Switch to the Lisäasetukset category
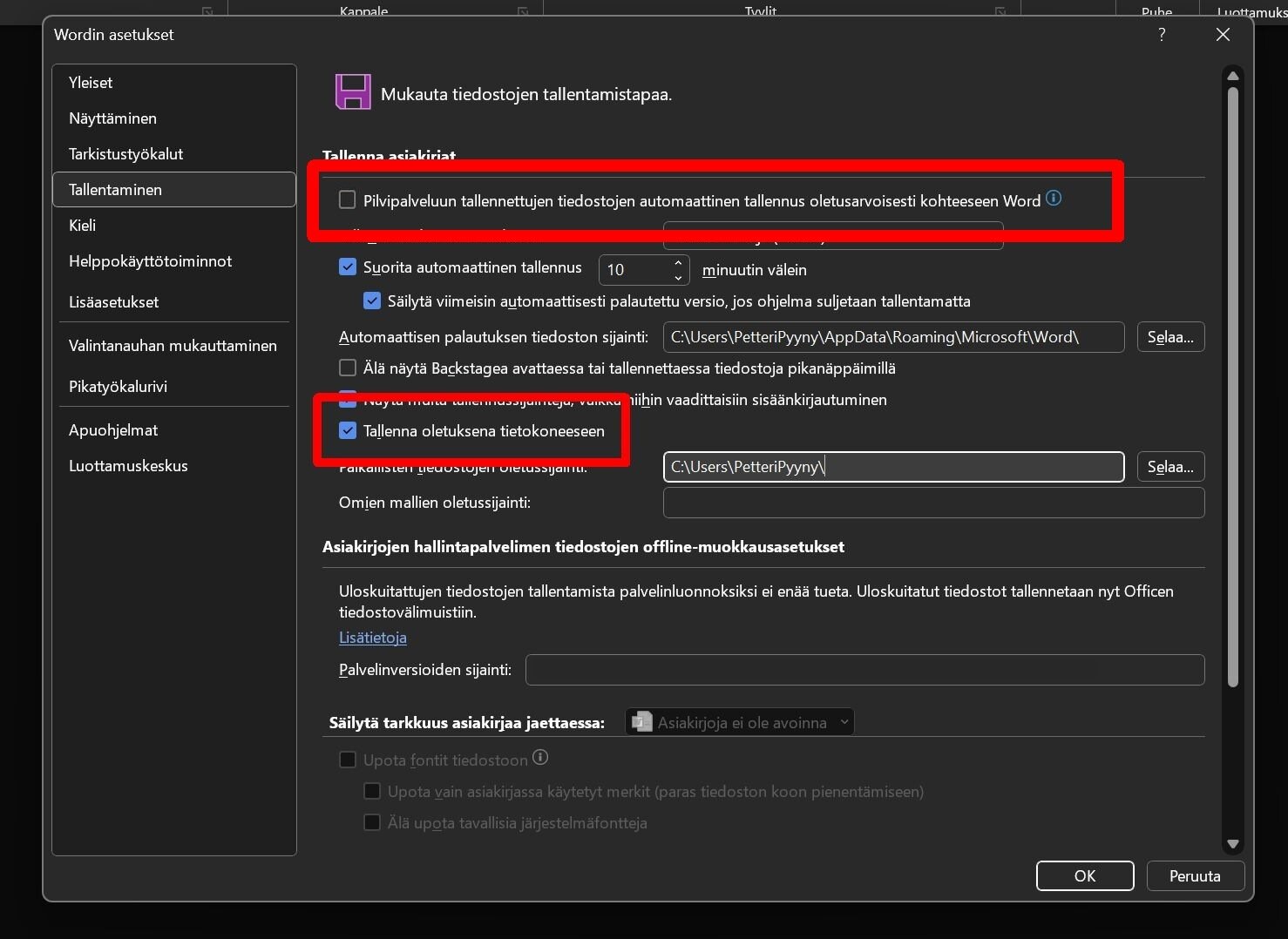 click(x=114, y=302)
